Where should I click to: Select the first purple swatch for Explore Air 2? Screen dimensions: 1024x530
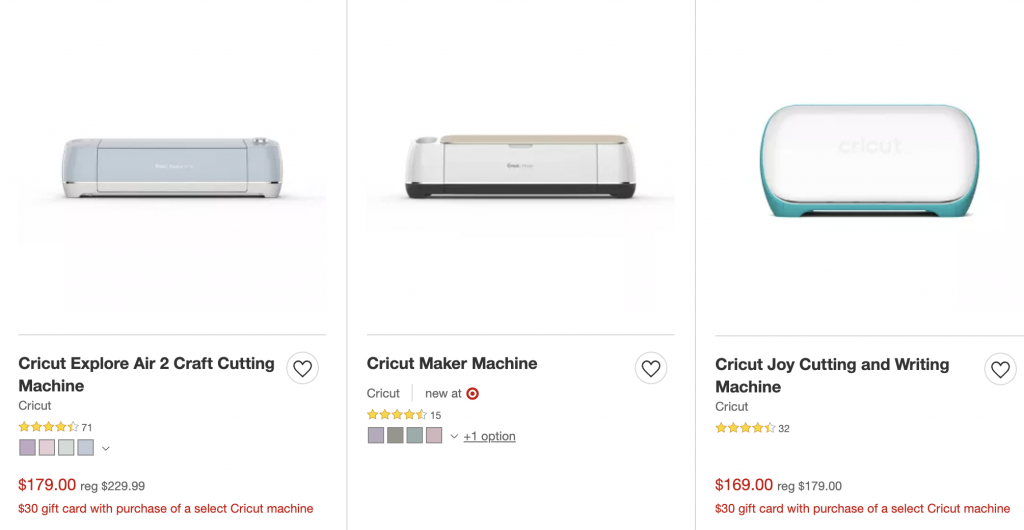click(x=27, y=447)
